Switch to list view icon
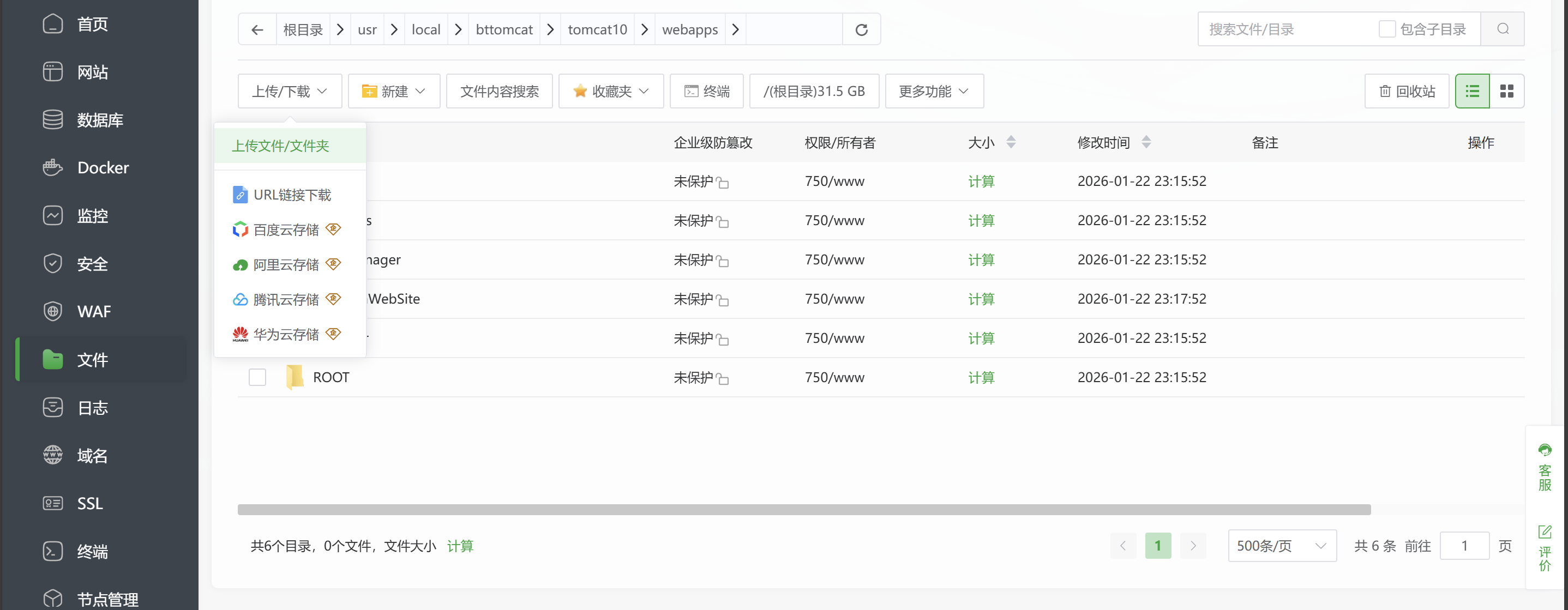The width and height of the screenshot is (1568, 610). tap(1472, 91)
